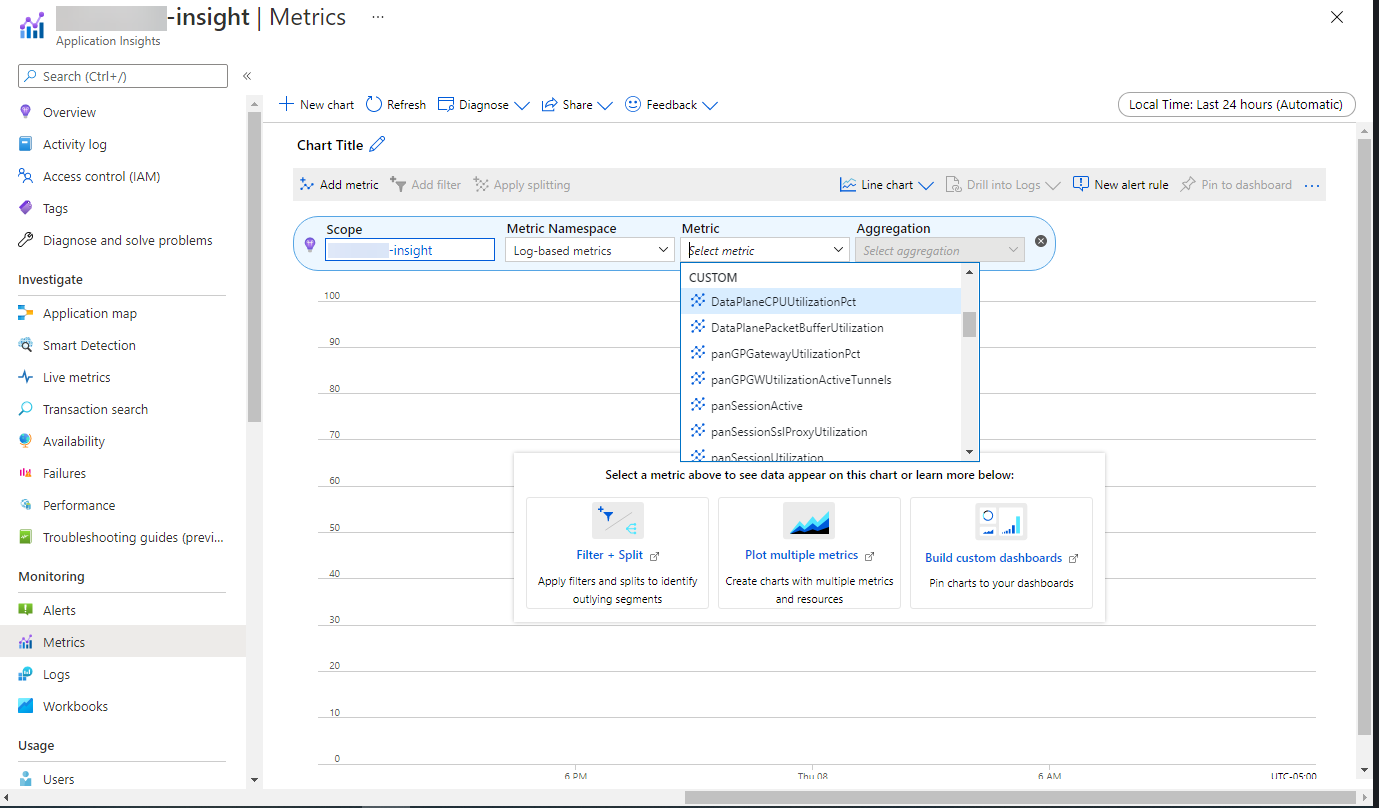Screen dimensions: 1379x808
Task: Open Live metrics from the sidebar
Action: coord(76,377)
